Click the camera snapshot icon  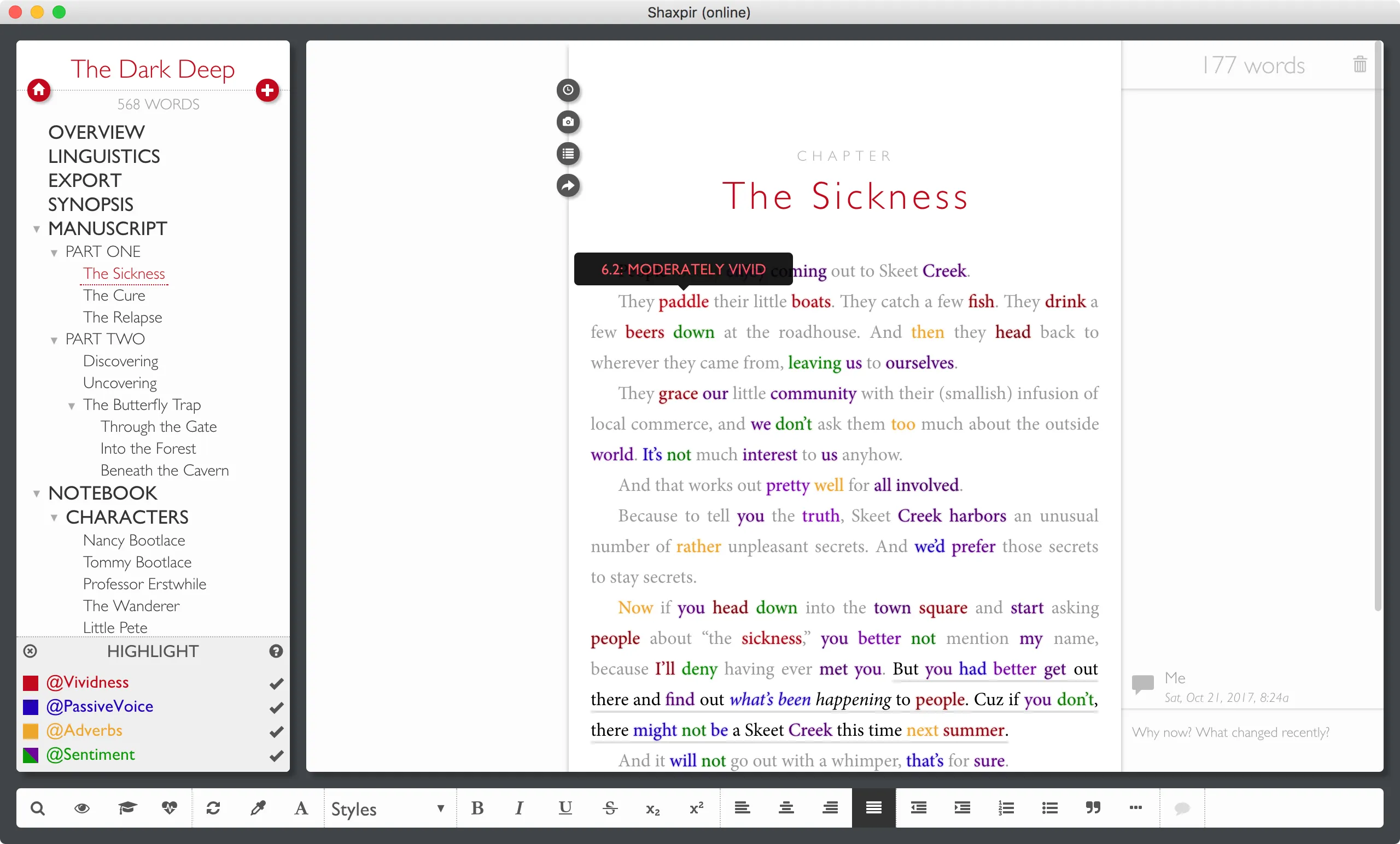[x=568, y=121]
